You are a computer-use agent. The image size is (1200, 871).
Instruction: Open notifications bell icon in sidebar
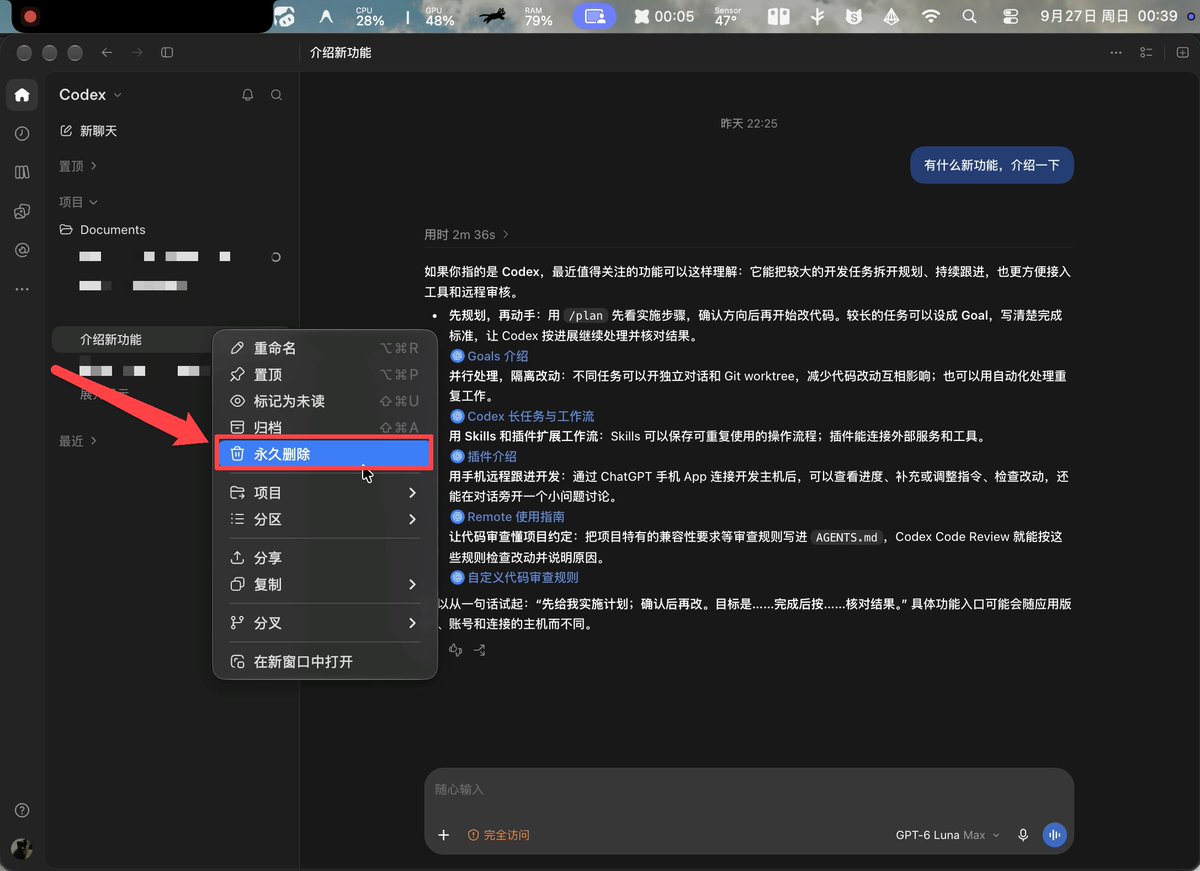point(248,95)
